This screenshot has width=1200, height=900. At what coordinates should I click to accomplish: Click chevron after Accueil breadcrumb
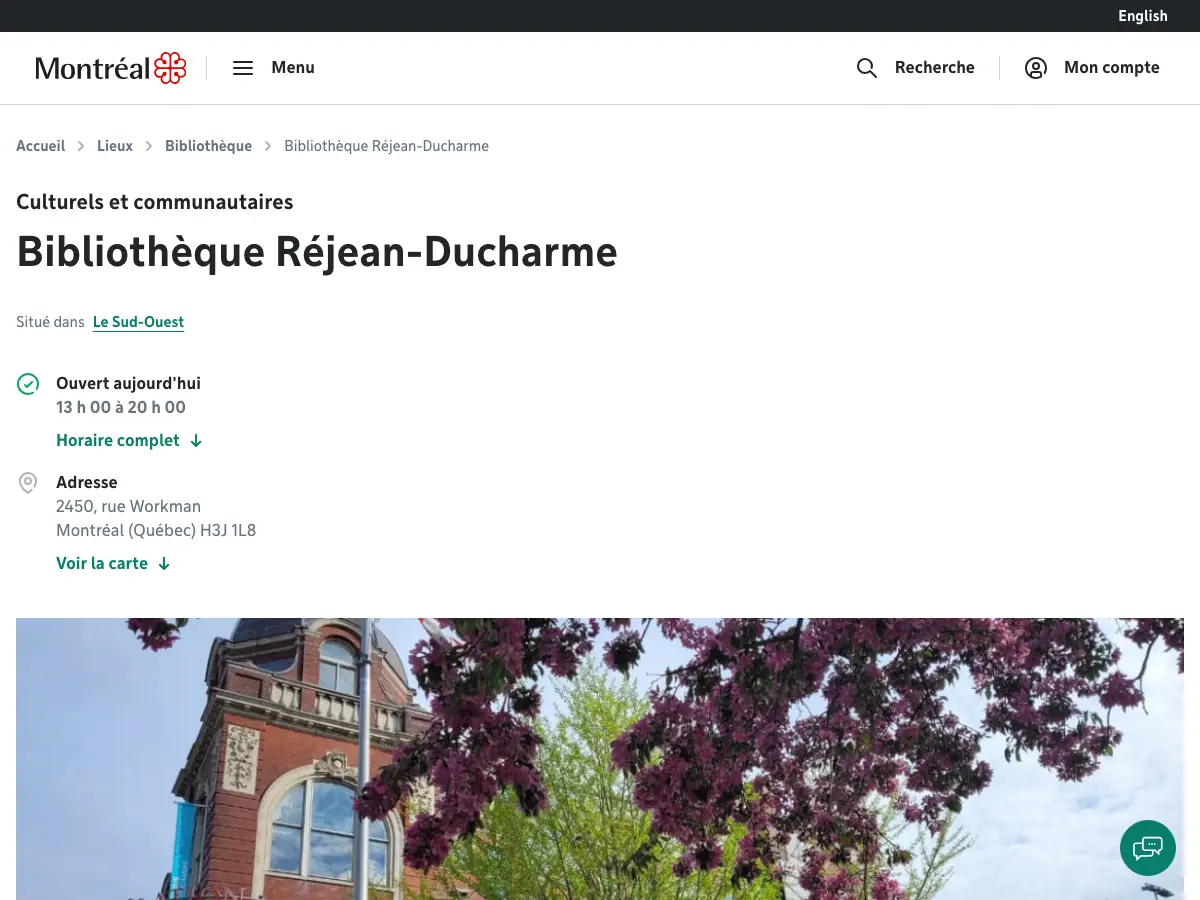81,146
